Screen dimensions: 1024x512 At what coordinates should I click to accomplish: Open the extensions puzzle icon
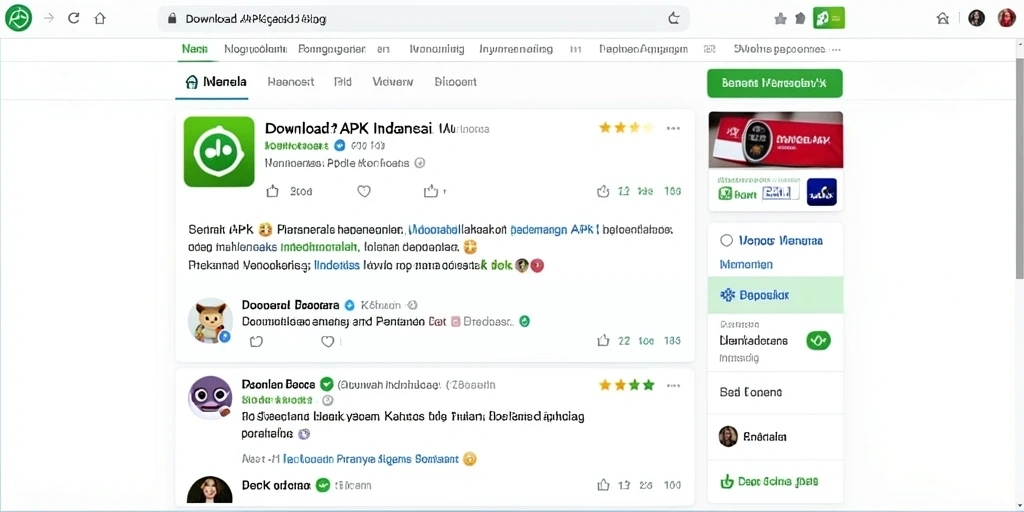pyautogui.click(x=800, y=19)
